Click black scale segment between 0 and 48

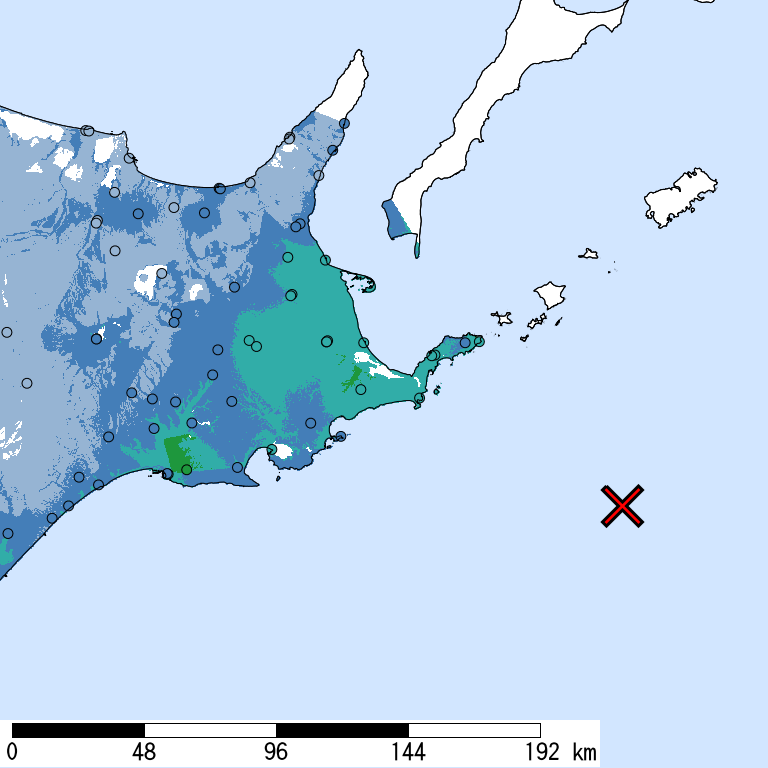tap(78, 730)
